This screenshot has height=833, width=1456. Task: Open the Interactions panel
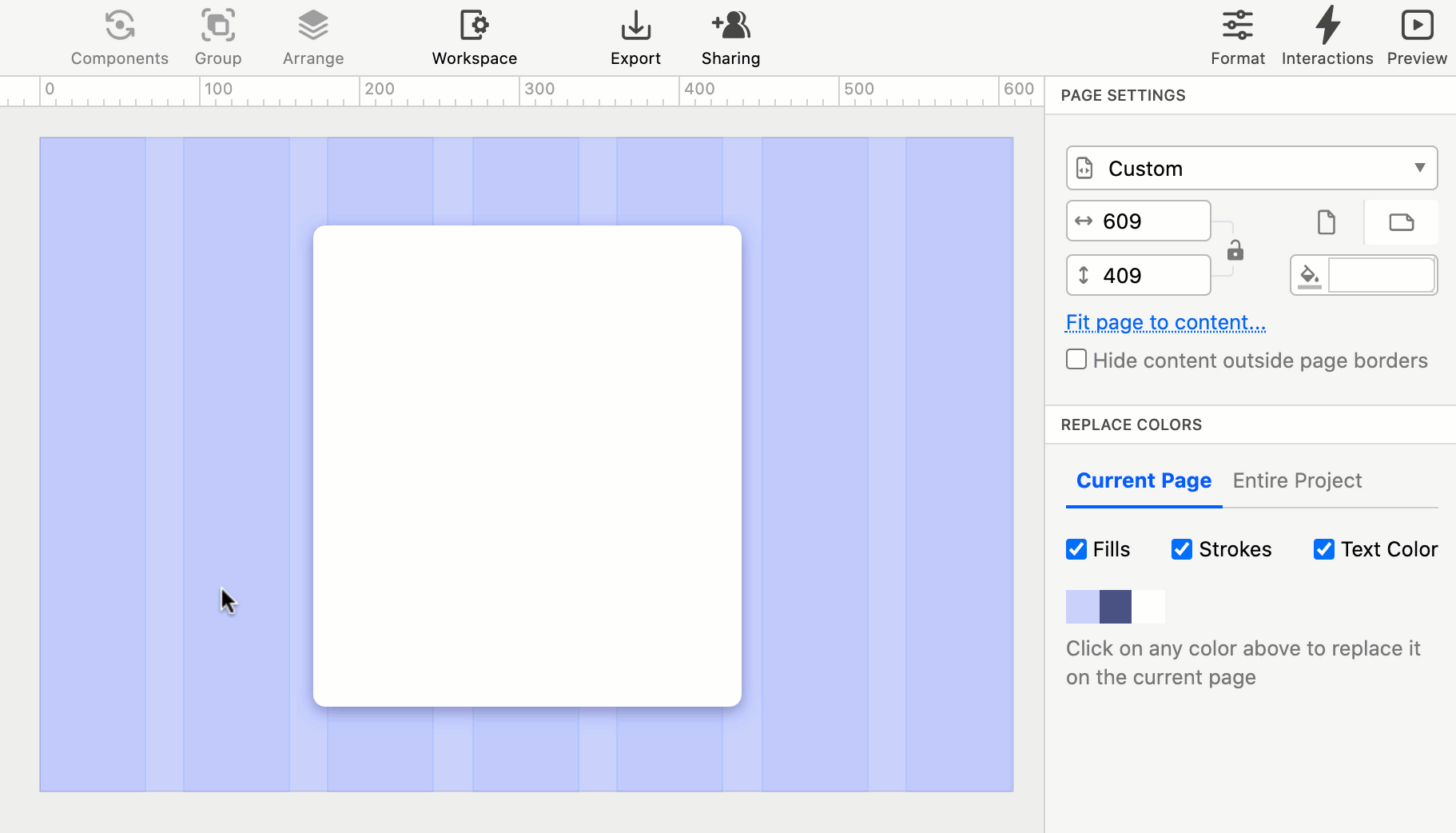click(1327, 36)
